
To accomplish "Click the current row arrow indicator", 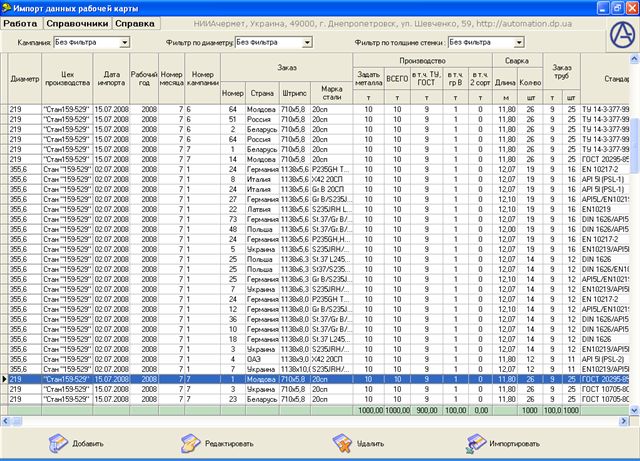I will click(x=4, y=379).
